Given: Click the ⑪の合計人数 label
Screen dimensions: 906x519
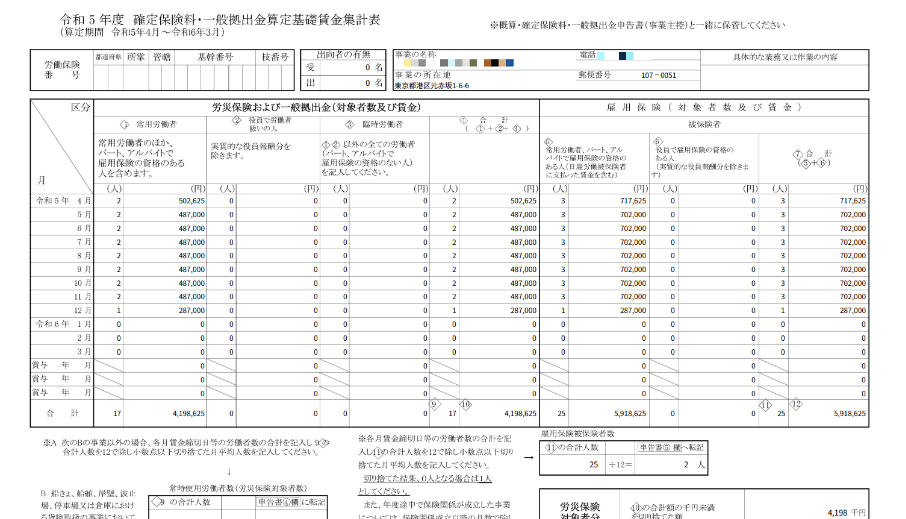Looking at the screenshot, I should click(x=572, y=447).
